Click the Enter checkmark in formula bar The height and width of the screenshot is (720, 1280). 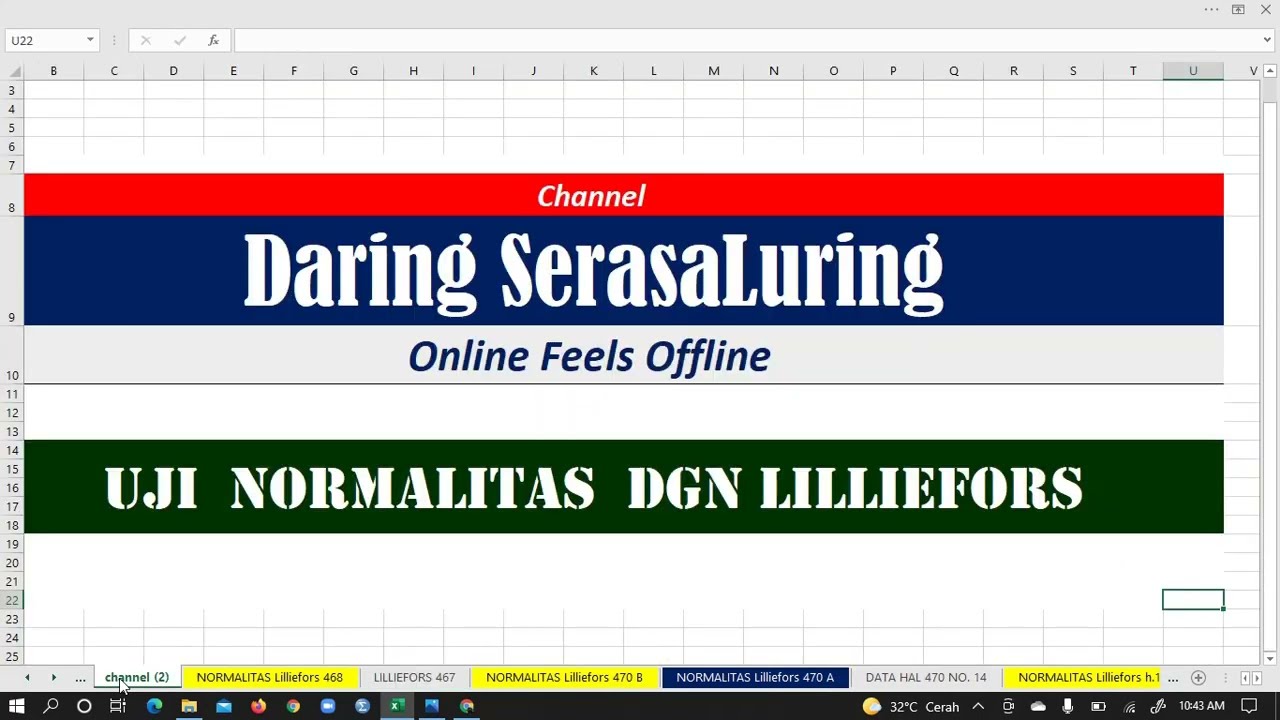(179, 40)
